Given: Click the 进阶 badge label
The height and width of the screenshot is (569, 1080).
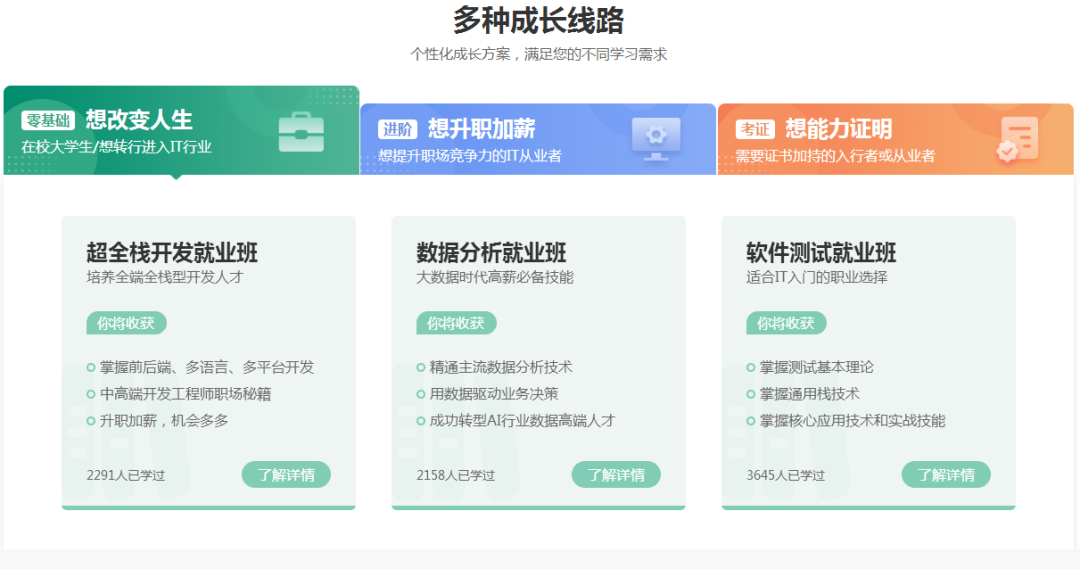Looking at the screenshot, I should coord(397,130).
